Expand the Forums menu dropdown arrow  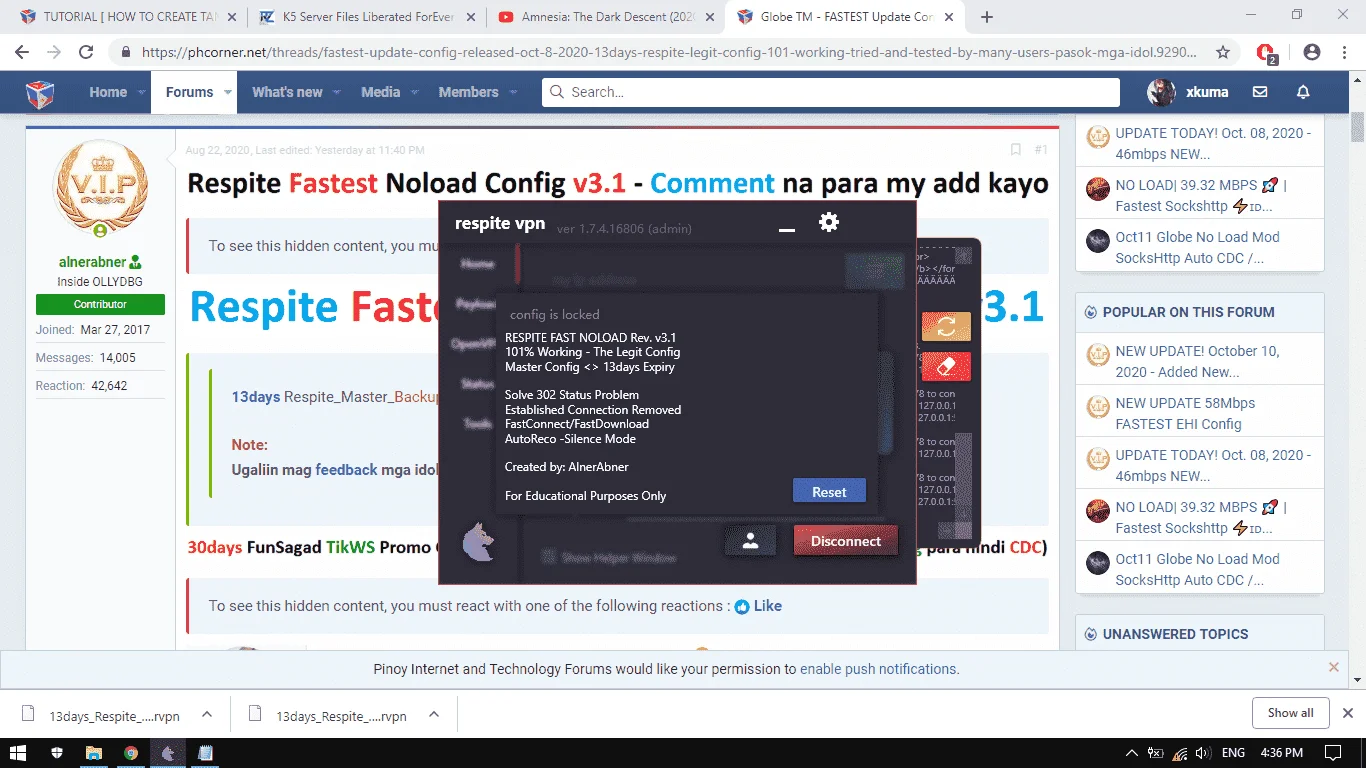click(x=228, y=92)
